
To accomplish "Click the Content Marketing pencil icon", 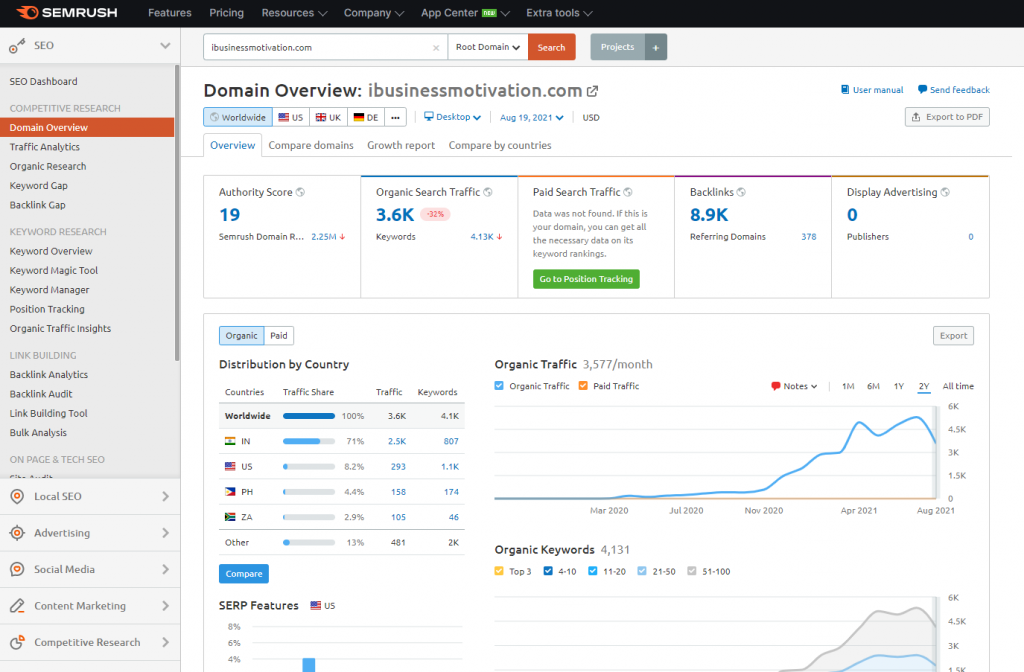I will 18,606.
